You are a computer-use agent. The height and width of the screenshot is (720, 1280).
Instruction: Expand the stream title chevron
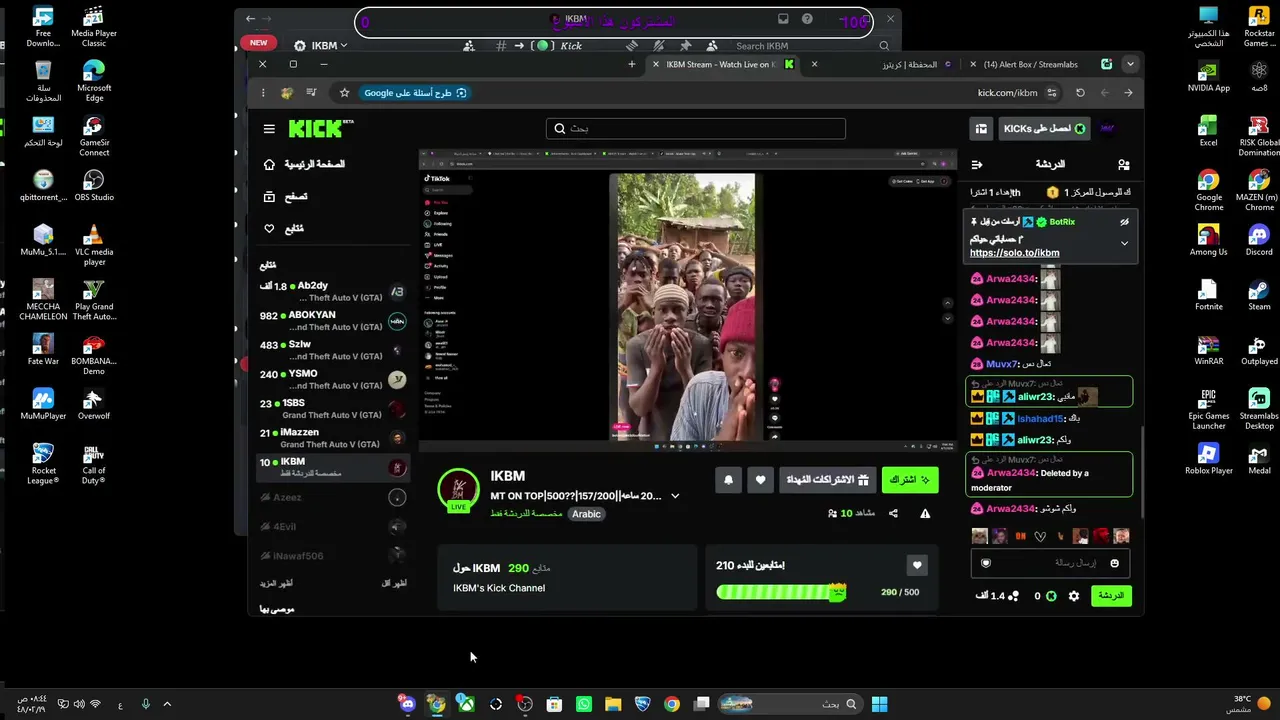[675, 496]
